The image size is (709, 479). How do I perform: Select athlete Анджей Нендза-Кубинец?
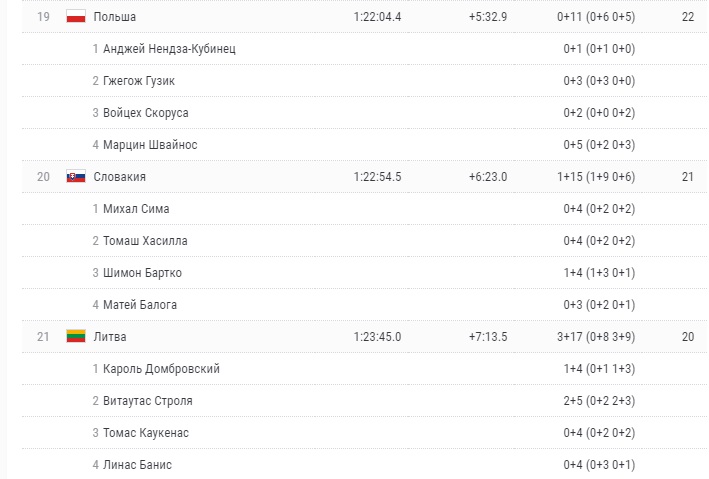point(169,49)
